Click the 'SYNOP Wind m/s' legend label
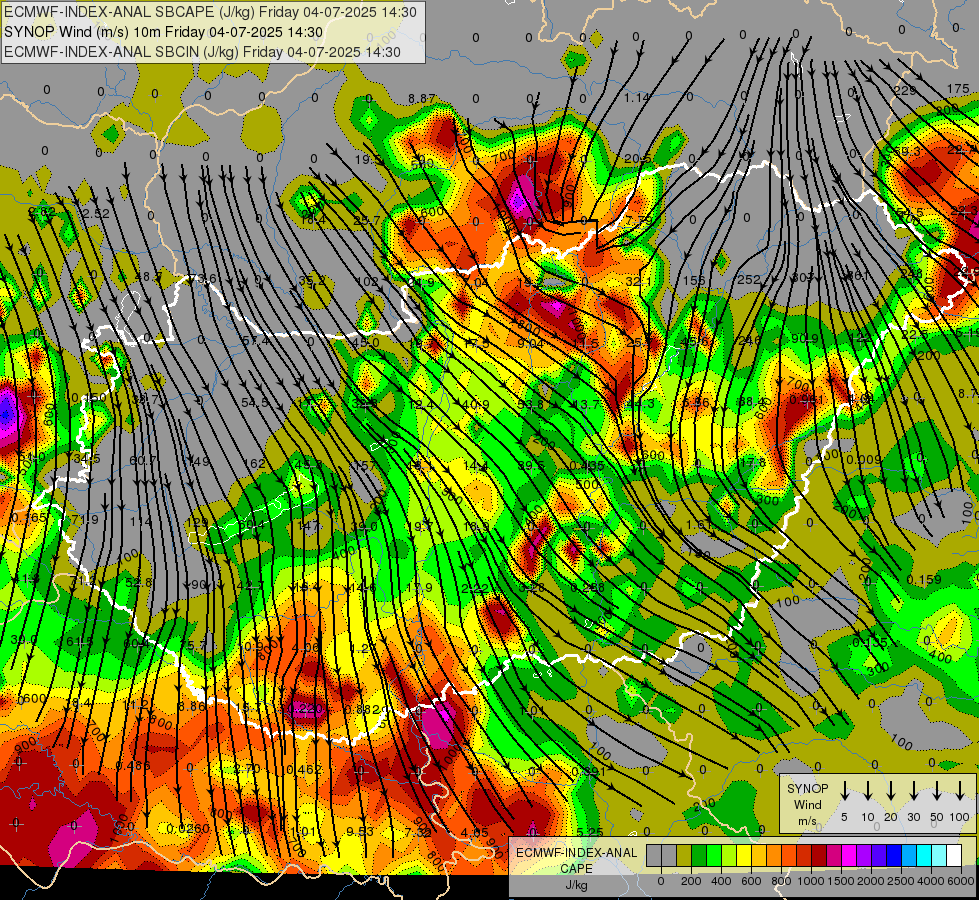The image size is (979, 900). coord(807,804)
